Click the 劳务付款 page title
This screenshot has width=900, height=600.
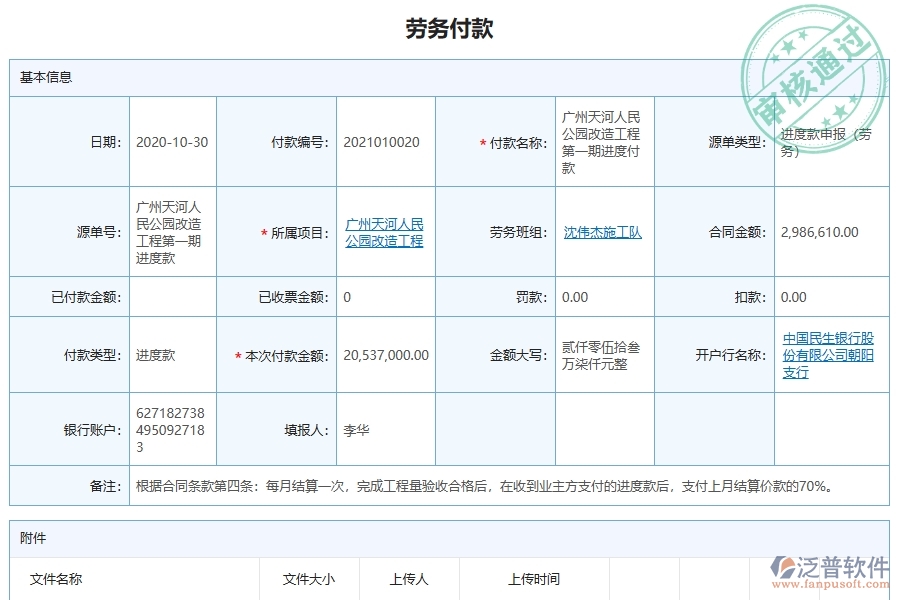450,27
